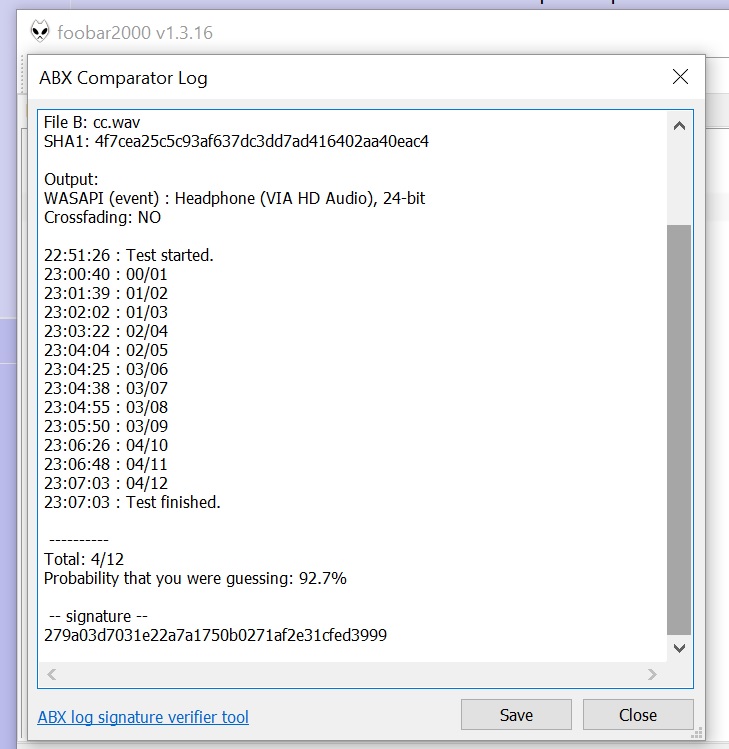Click the vertical scrollbar up arrow
The width and height of the screenshot is (729, 749).
[x=679, y=126]
